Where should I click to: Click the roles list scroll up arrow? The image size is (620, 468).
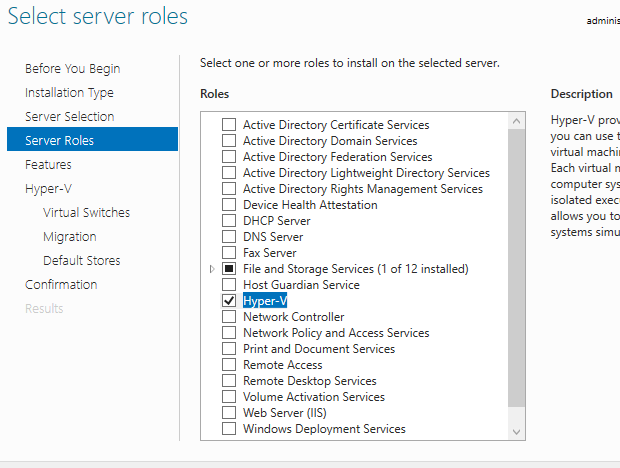[x=516, y=121]
